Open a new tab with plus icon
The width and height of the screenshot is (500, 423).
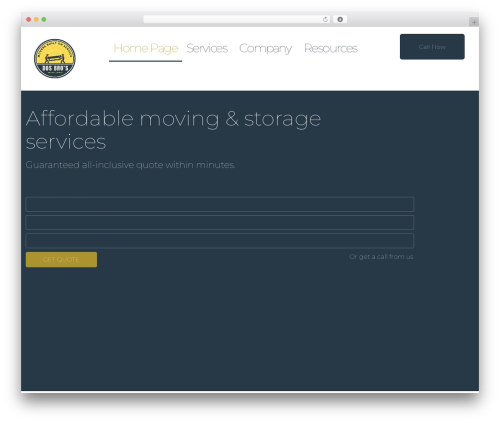tap(474, 22)
